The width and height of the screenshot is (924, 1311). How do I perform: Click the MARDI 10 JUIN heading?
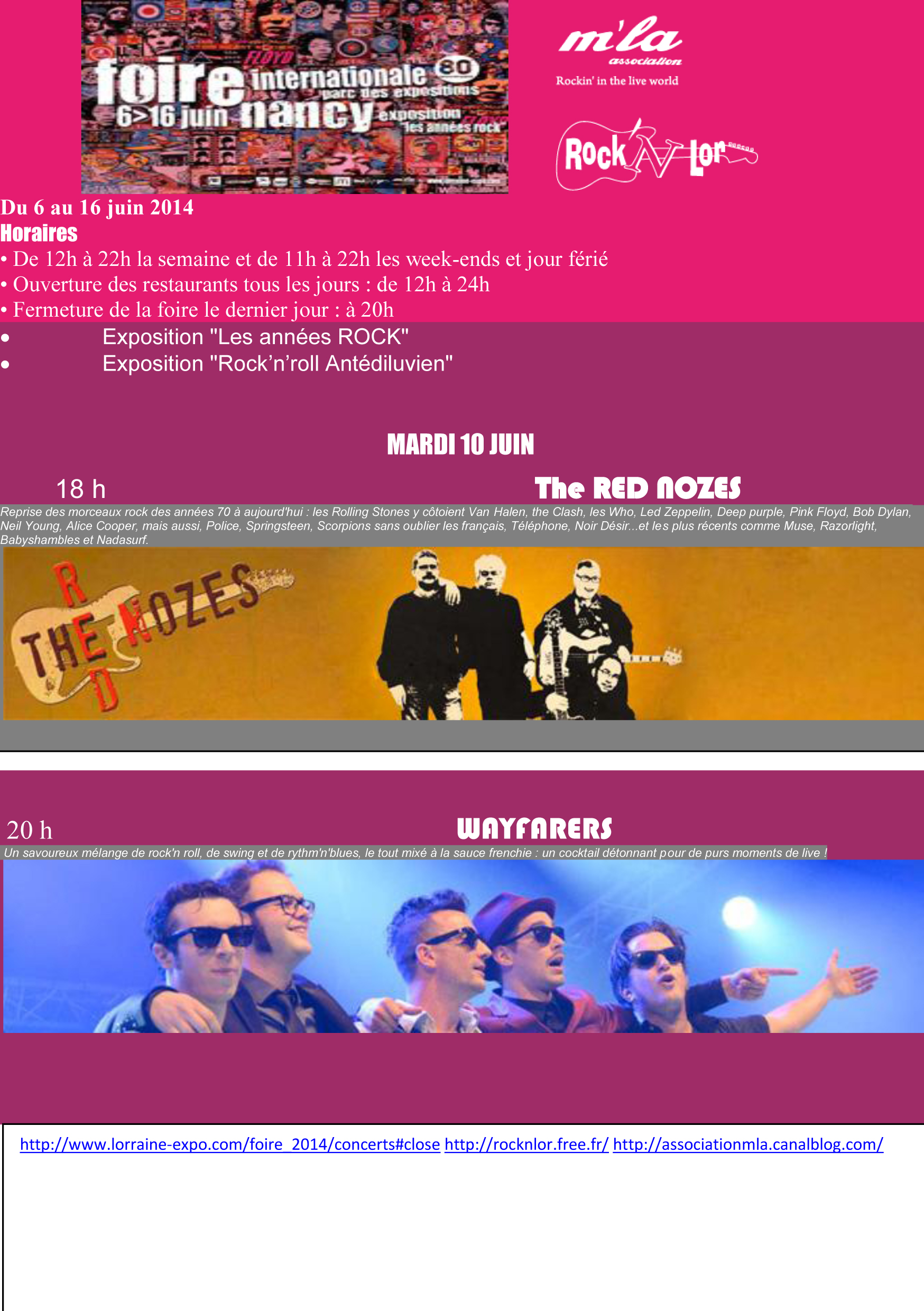[x=460, y=444]
